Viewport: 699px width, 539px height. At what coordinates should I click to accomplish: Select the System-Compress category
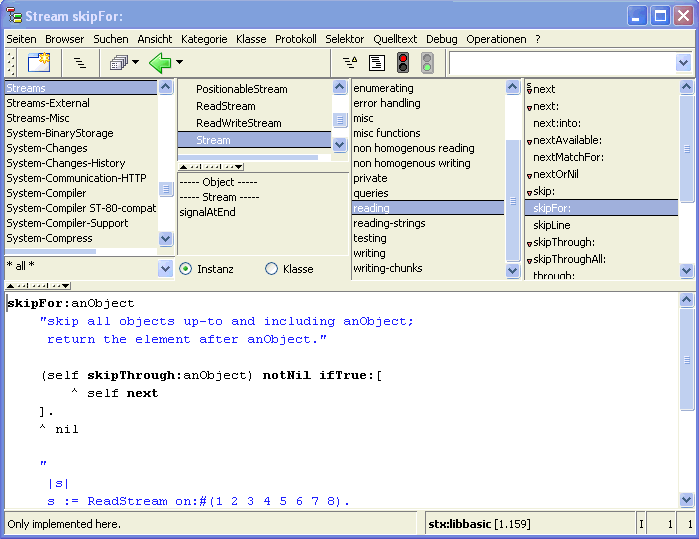click(x=81, y=238)
